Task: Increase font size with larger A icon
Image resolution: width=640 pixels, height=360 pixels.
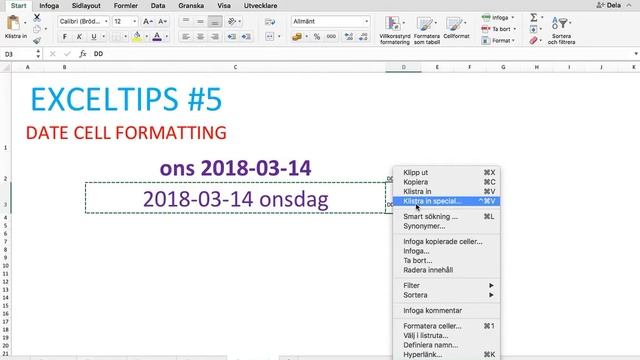Action: [148, 21]
